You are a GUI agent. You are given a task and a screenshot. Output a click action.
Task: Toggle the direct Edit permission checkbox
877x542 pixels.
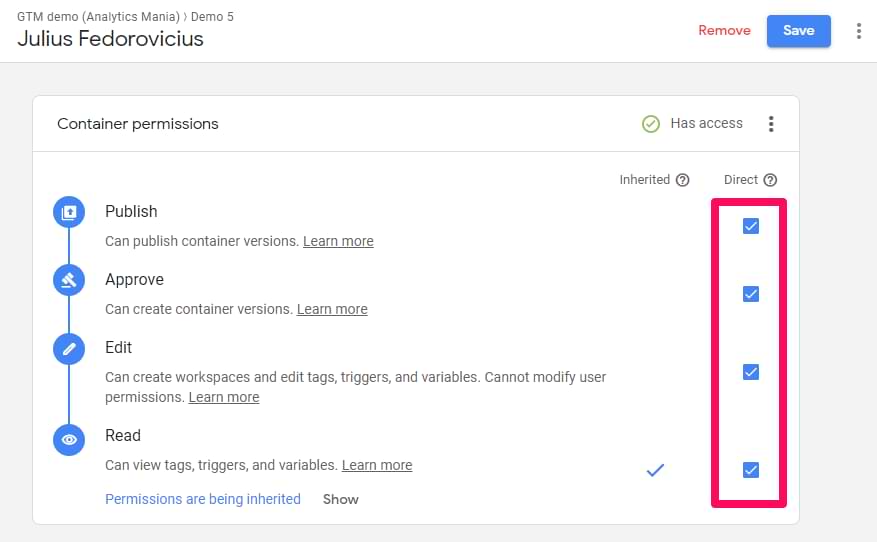pyautogui.click(x=751, y=372)
